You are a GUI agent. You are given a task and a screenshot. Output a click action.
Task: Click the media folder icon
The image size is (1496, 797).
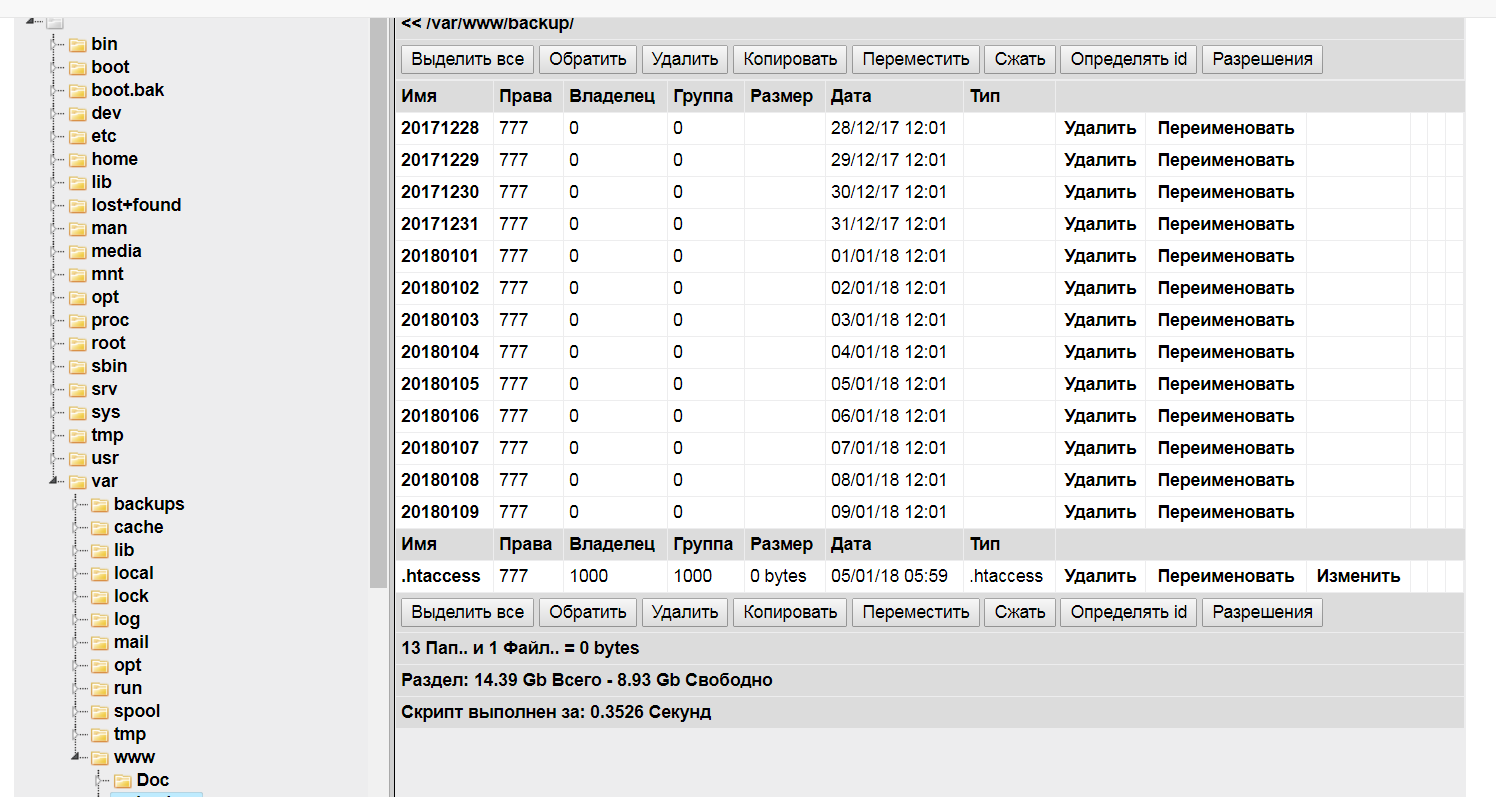click(77, 251)
